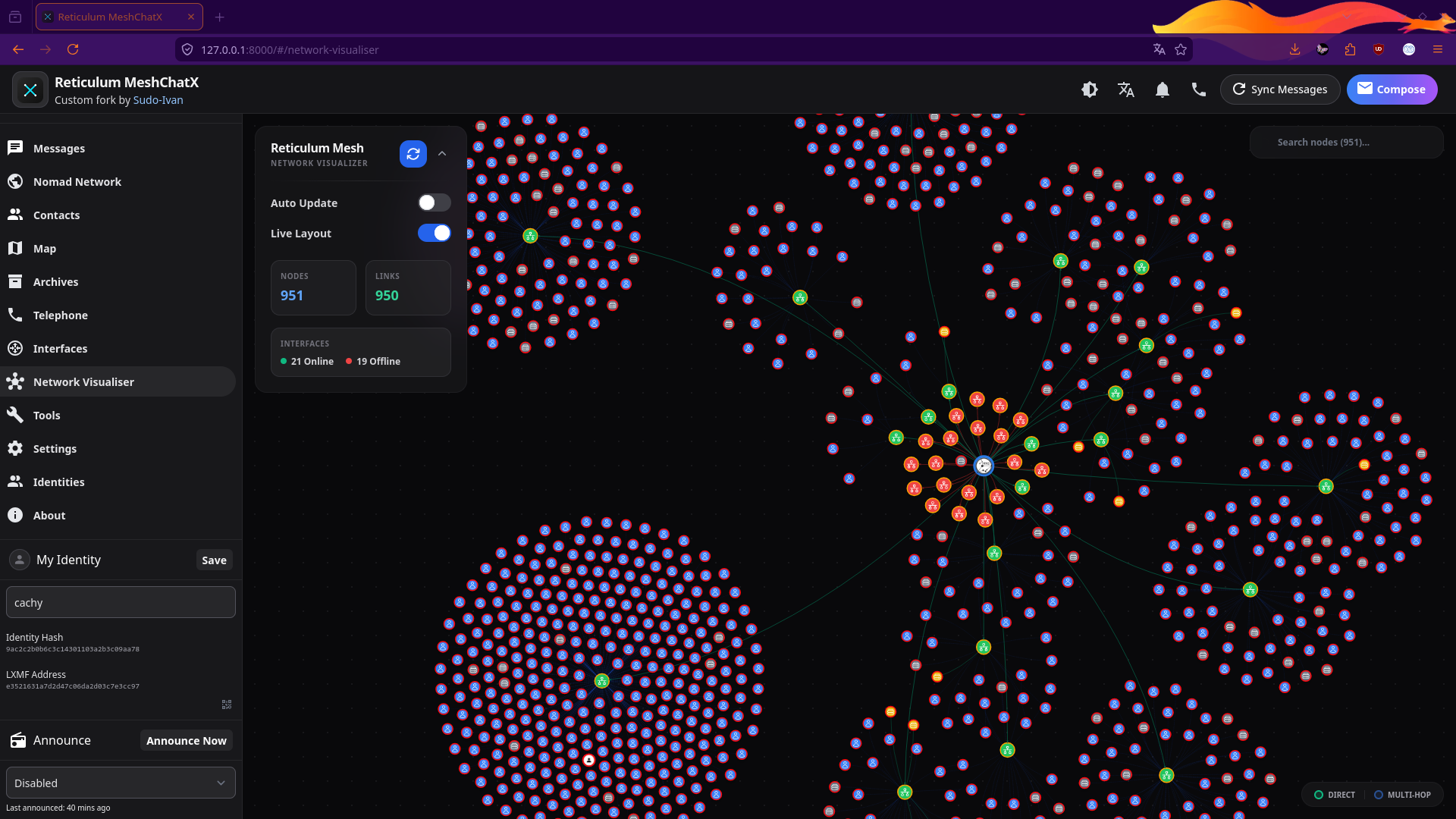Screen dimensions: 1456x819
Task: Refresh the Reticulum Mesh visualizer
Action: (x=413, y=154)
